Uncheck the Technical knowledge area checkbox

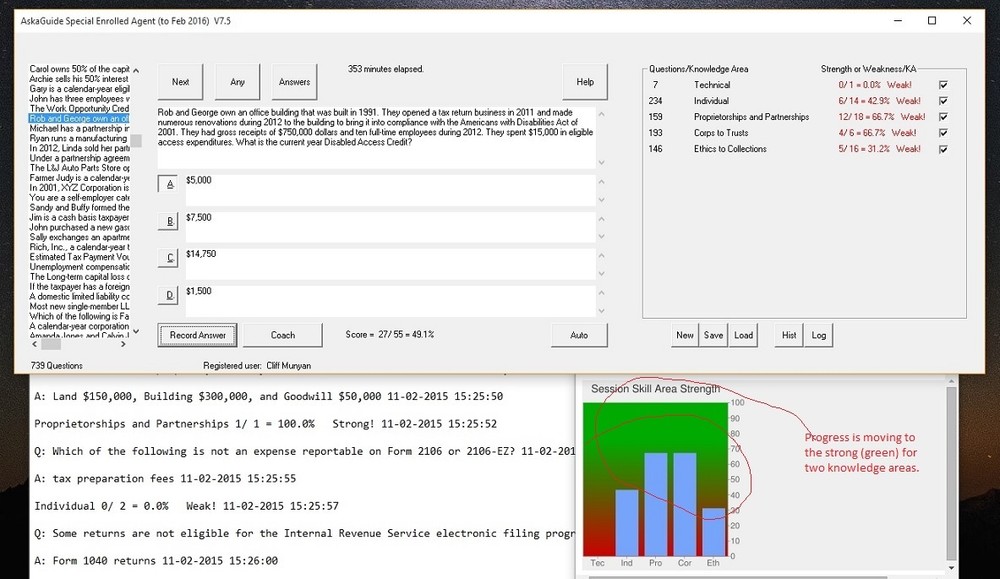[941, 85]
